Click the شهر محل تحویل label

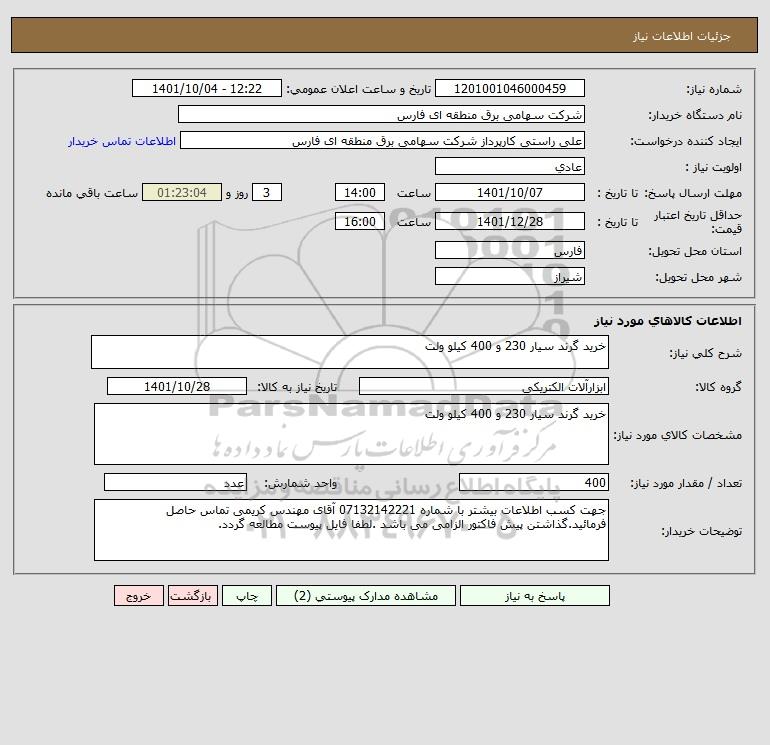click(698, 277)
